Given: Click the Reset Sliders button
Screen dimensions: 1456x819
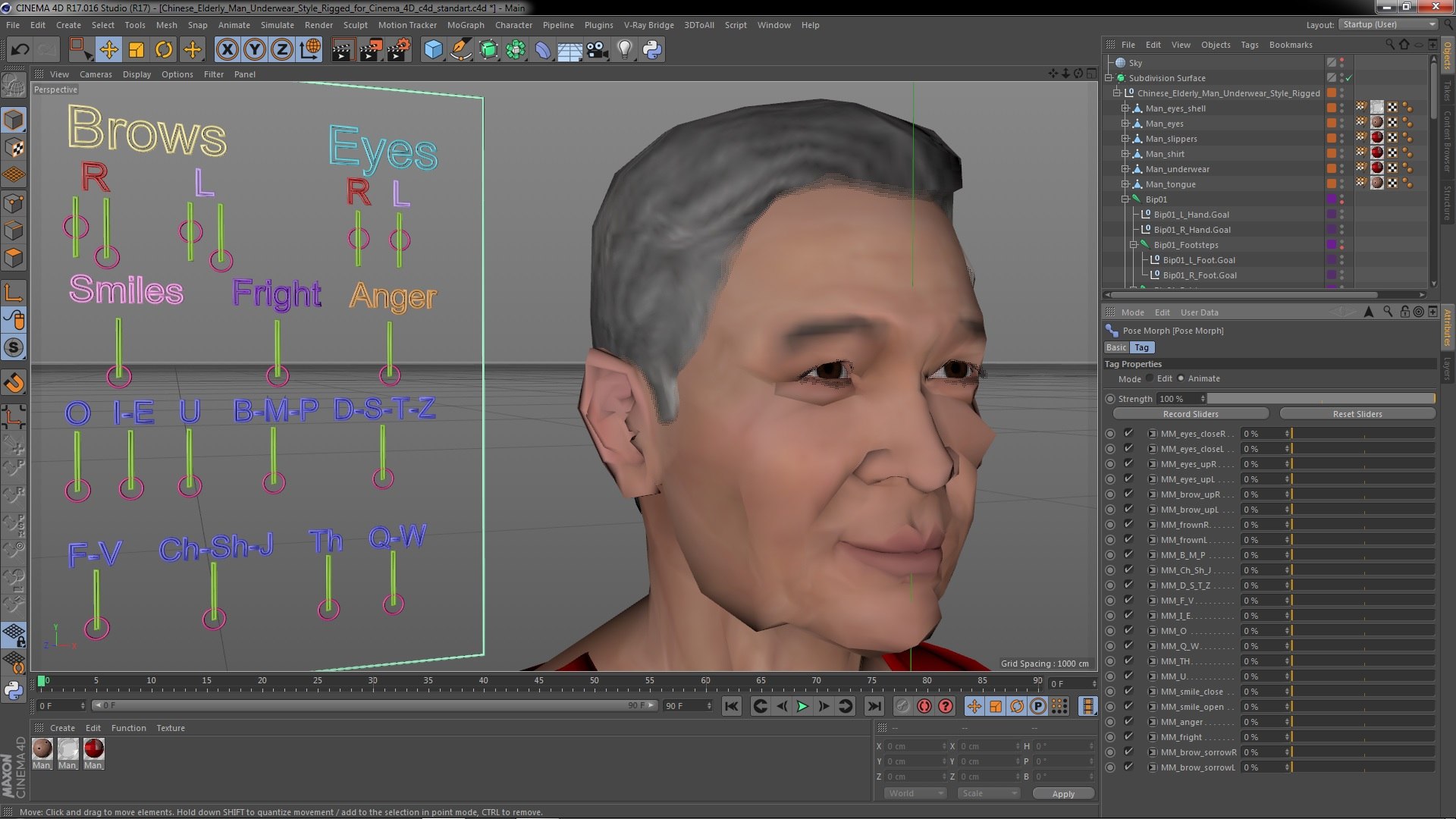Looking at the screenshot, I should 1357,414.
